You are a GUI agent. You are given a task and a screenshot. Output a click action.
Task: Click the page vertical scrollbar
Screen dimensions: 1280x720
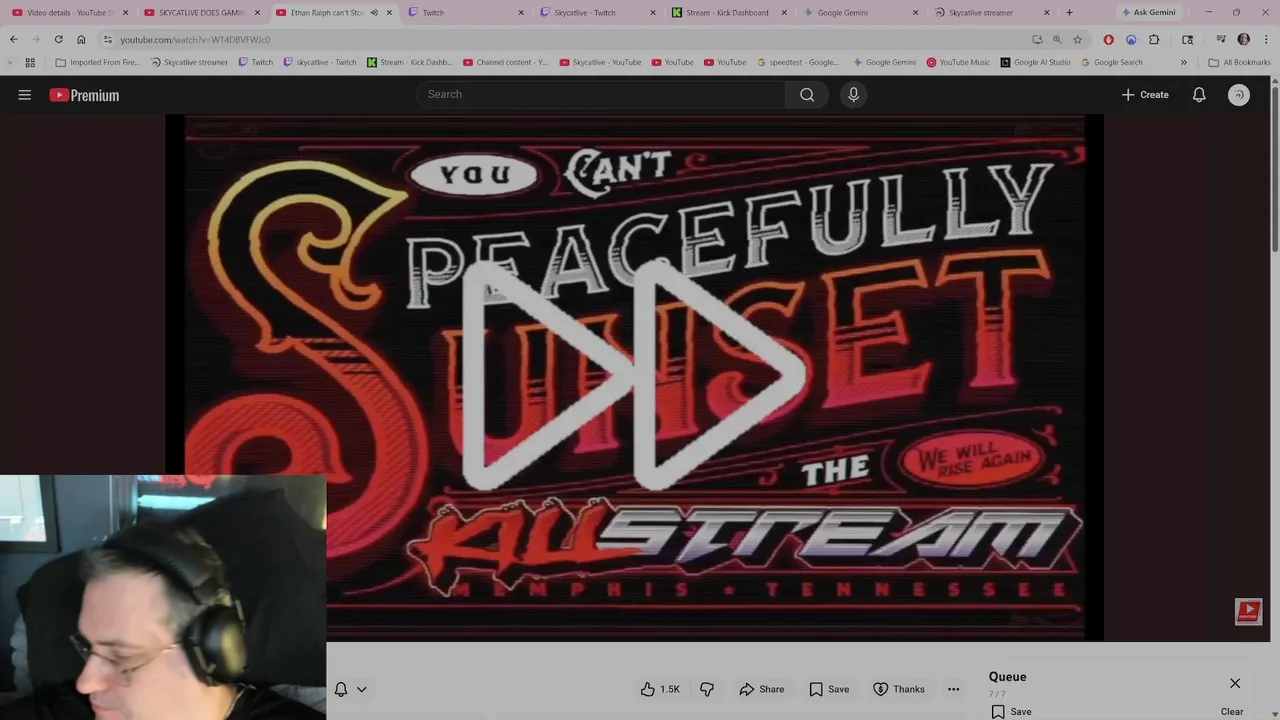[1274, 170]
